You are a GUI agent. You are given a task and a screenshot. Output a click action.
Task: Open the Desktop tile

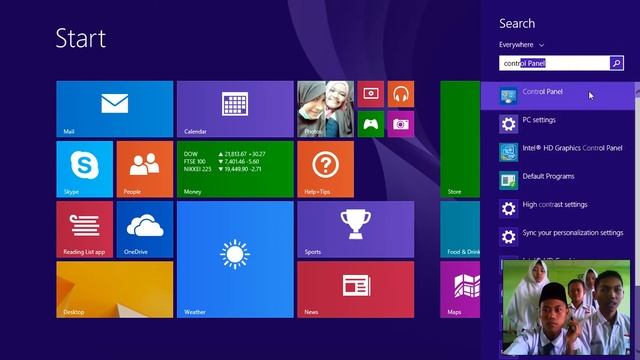115,290
